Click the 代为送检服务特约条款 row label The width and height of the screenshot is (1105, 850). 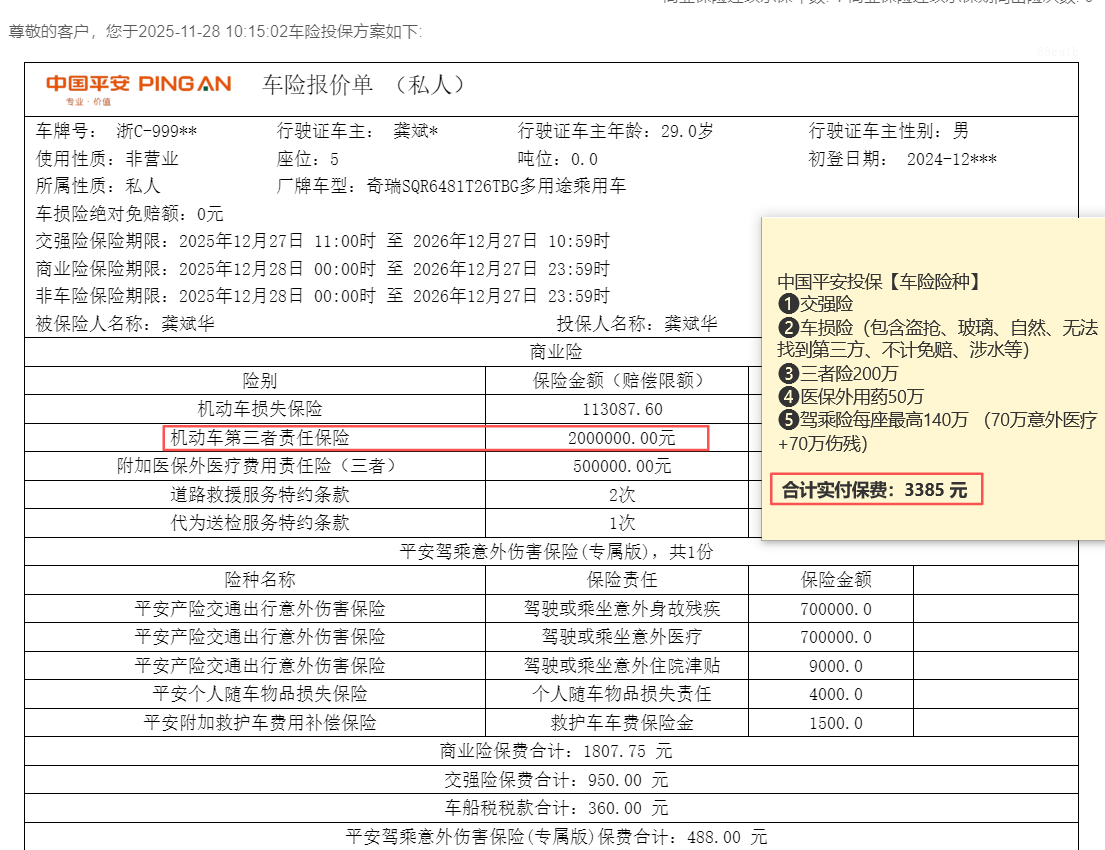(x=259, y=523)
